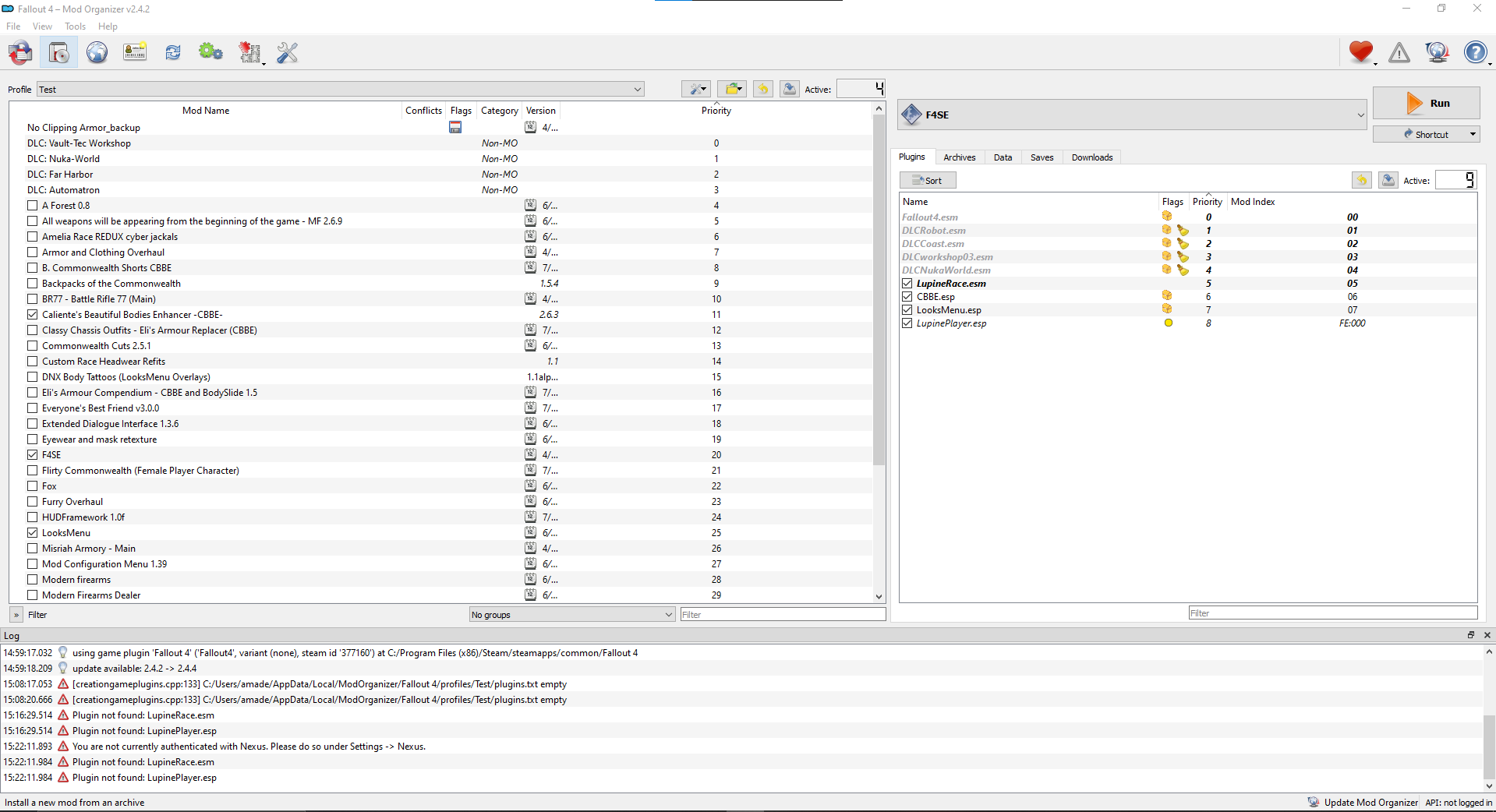1496x812 pixels.
Task: Open the File menu
Action: [13, 26]
